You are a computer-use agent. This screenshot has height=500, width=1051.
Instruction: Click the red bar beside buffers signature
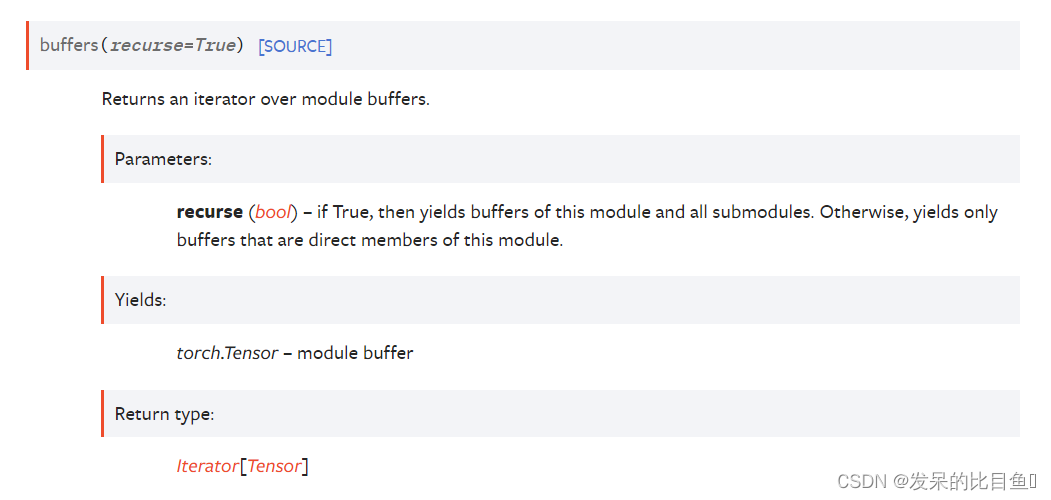[x=27, y=46]
